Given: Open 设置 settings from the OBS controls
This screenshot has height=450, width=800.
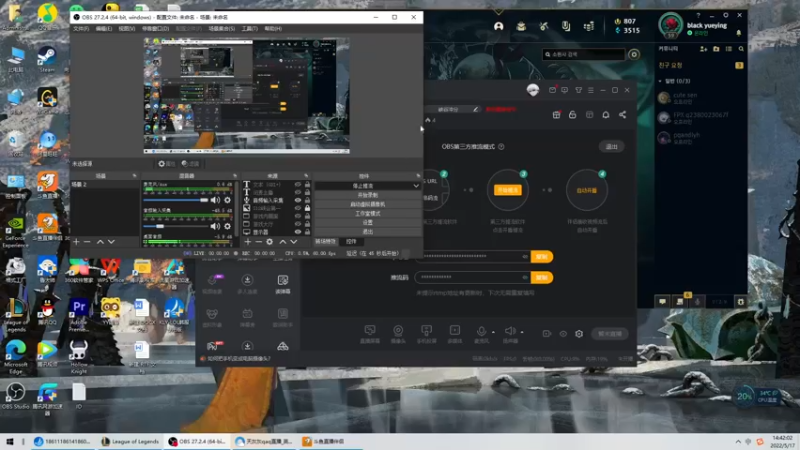Looking at the screenshot, I should 367,222.
